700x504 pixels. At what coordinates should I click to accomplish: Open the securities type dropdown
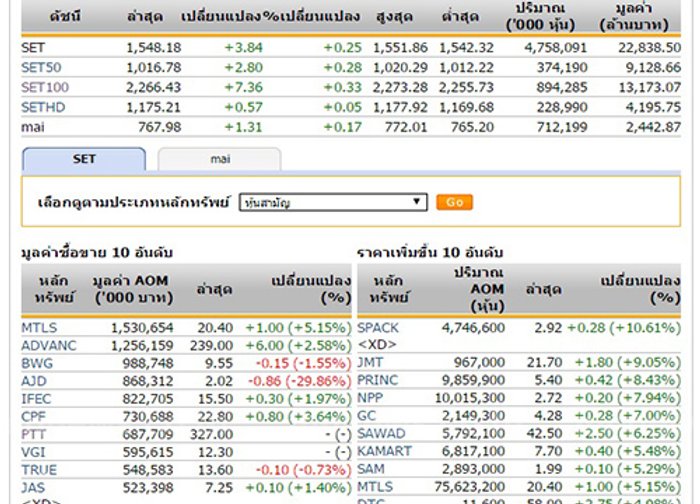tap(333, 202)
